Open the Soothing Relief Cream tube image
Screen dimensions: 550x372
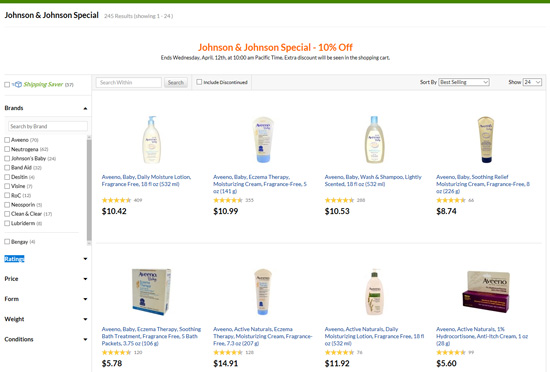tap(486, 140)
